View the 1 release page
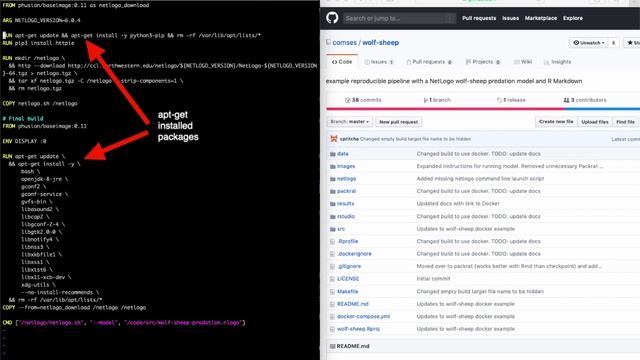Viewport: 640px width, 360px height. [511, 100]
